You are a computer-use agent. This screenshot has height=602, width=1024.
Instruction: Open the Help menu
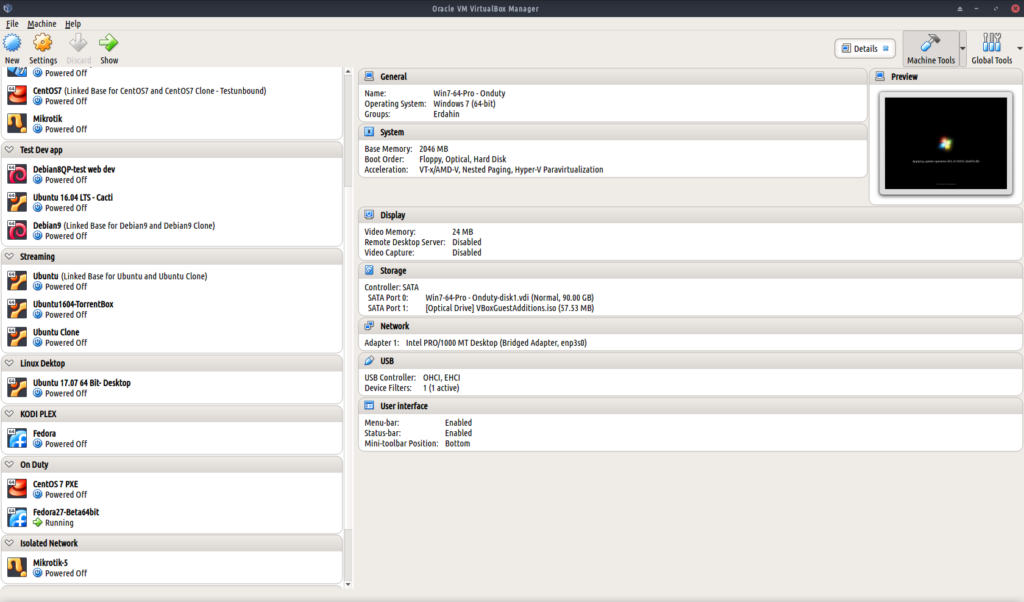(x=72, y=24)
